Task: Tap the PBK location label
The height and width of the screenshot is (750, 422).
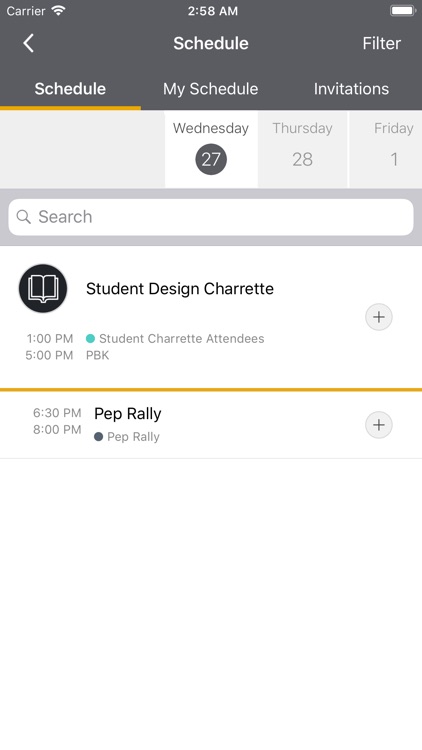Action: [x=98, y=355]
